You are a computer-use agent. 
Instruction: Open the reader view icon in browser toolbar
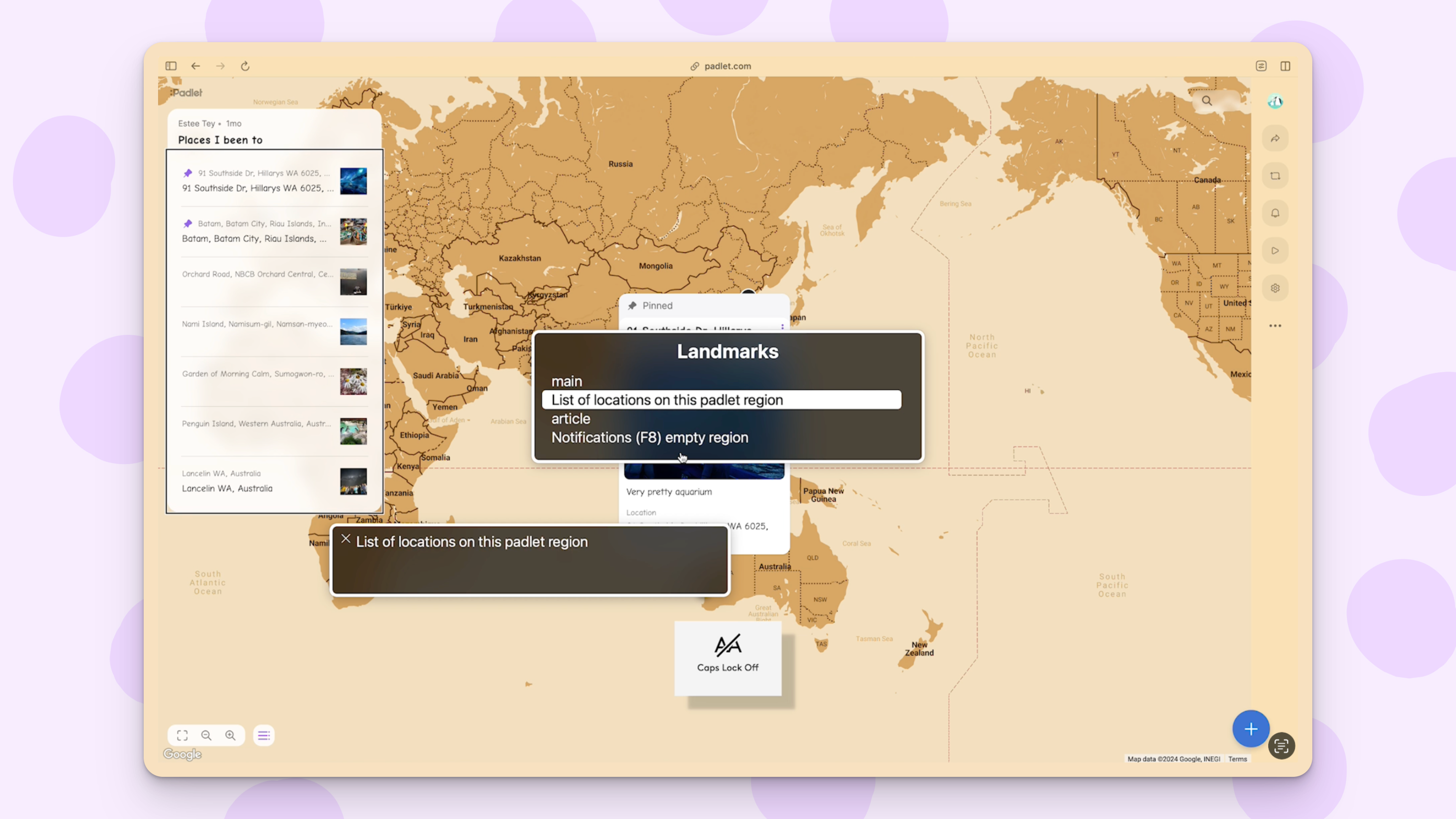[1261, 66]
